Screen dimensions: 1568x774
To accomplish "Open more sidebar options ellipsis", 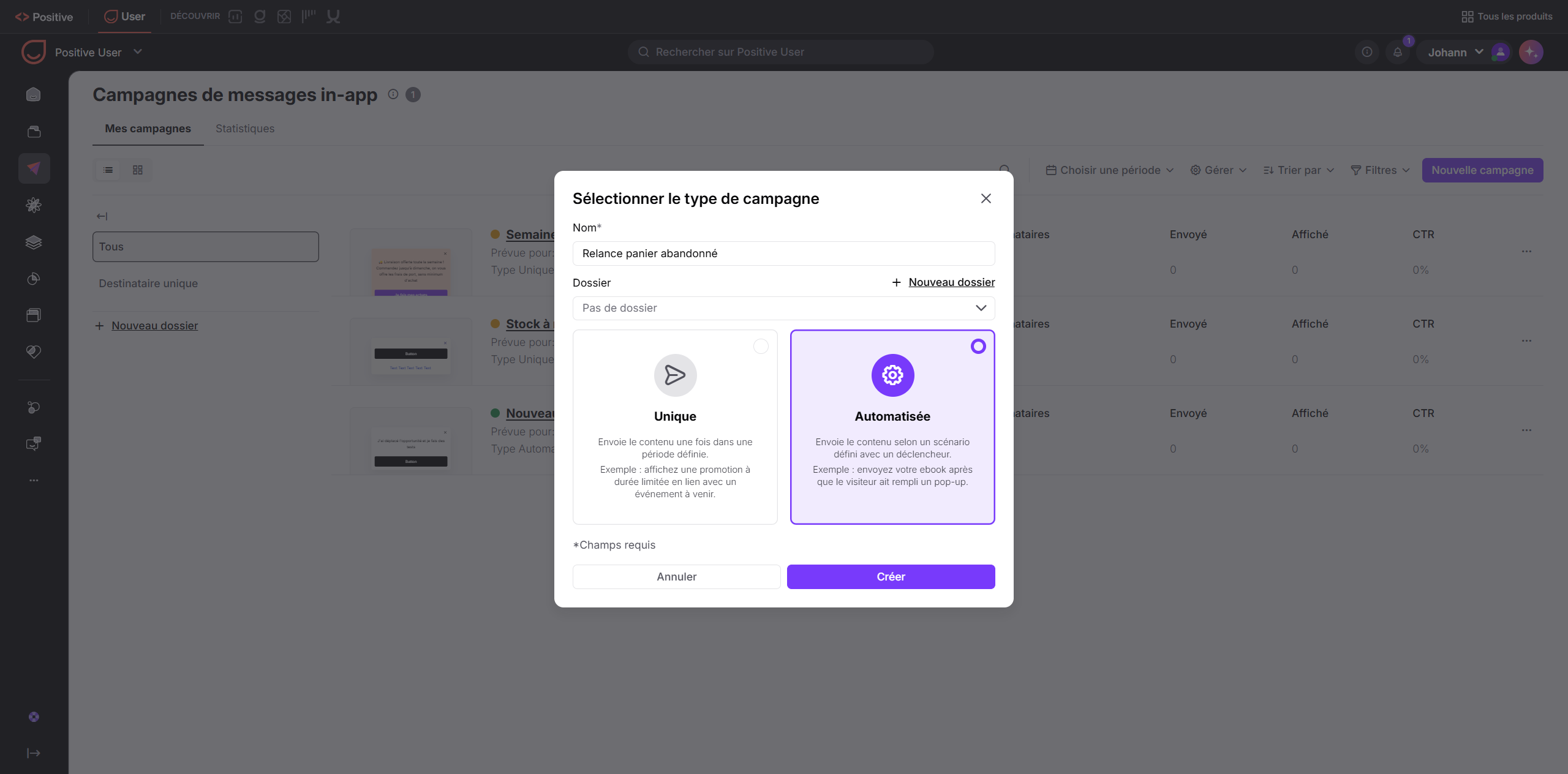I will tap(34, 481).
